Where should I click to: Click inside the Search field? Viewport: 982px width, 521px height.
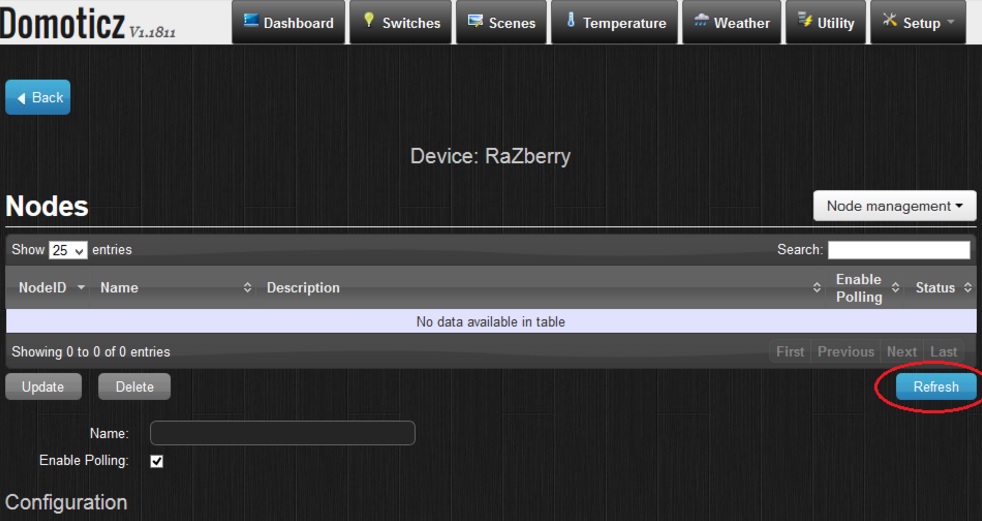click(x=898, y=250)
